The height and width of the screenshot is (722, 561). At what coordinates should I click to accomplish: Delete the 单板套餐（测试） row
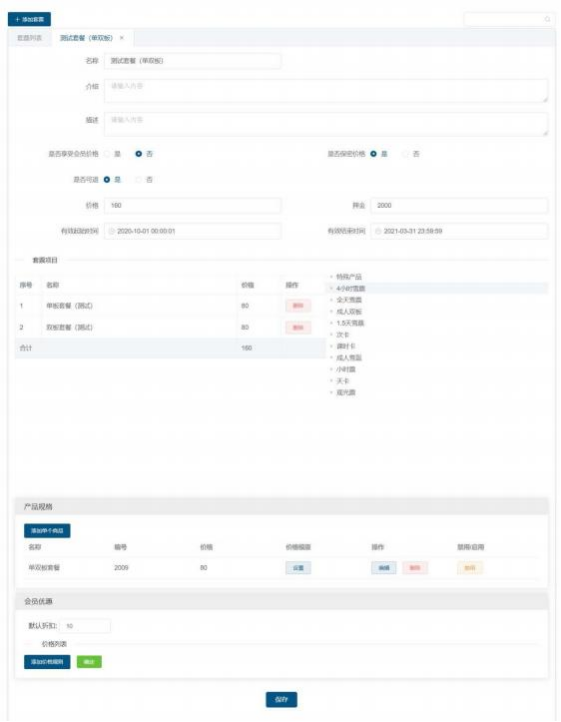(298, 306)
